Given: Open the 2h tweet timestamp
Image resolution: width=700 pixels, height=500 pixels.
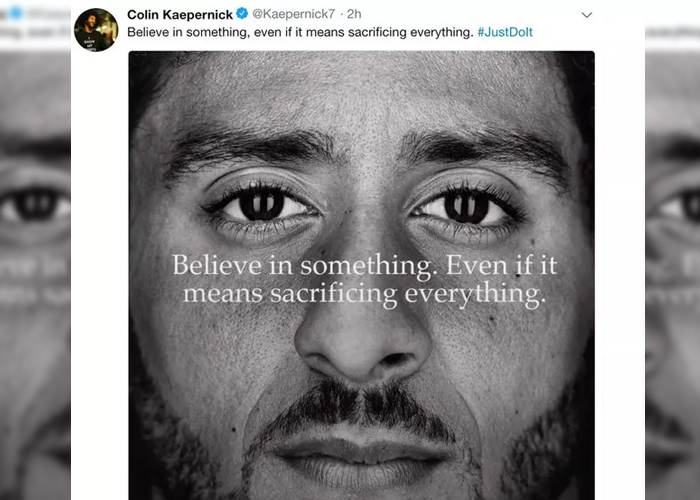Looking at the screenshot, I should (x=354, y=14).
